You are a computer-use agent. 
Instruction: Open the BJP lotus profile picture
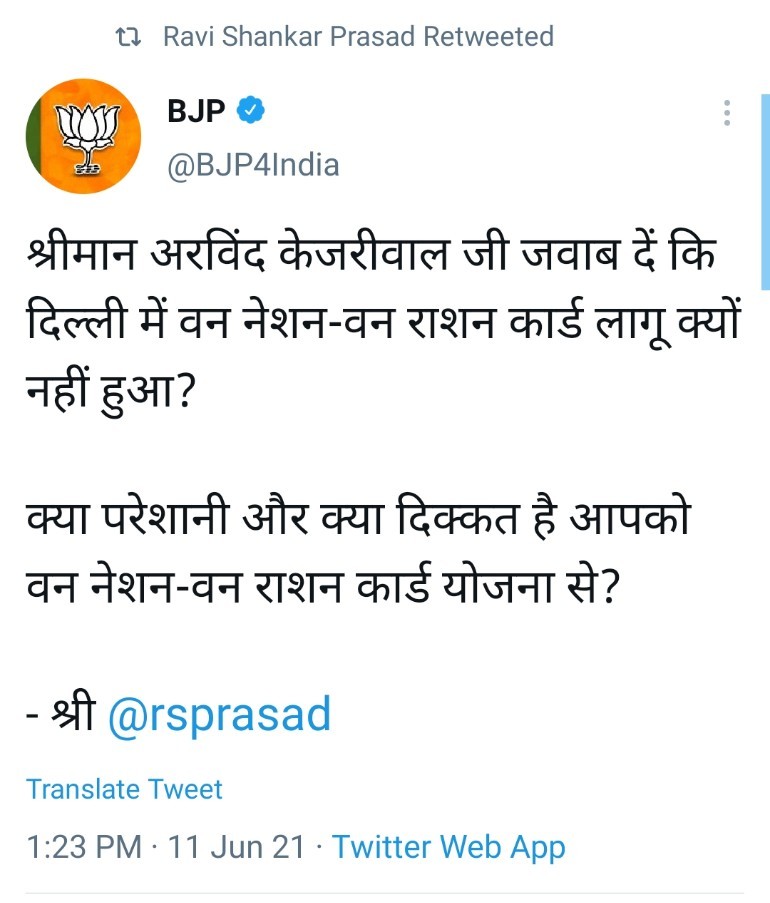coord(84,136)
